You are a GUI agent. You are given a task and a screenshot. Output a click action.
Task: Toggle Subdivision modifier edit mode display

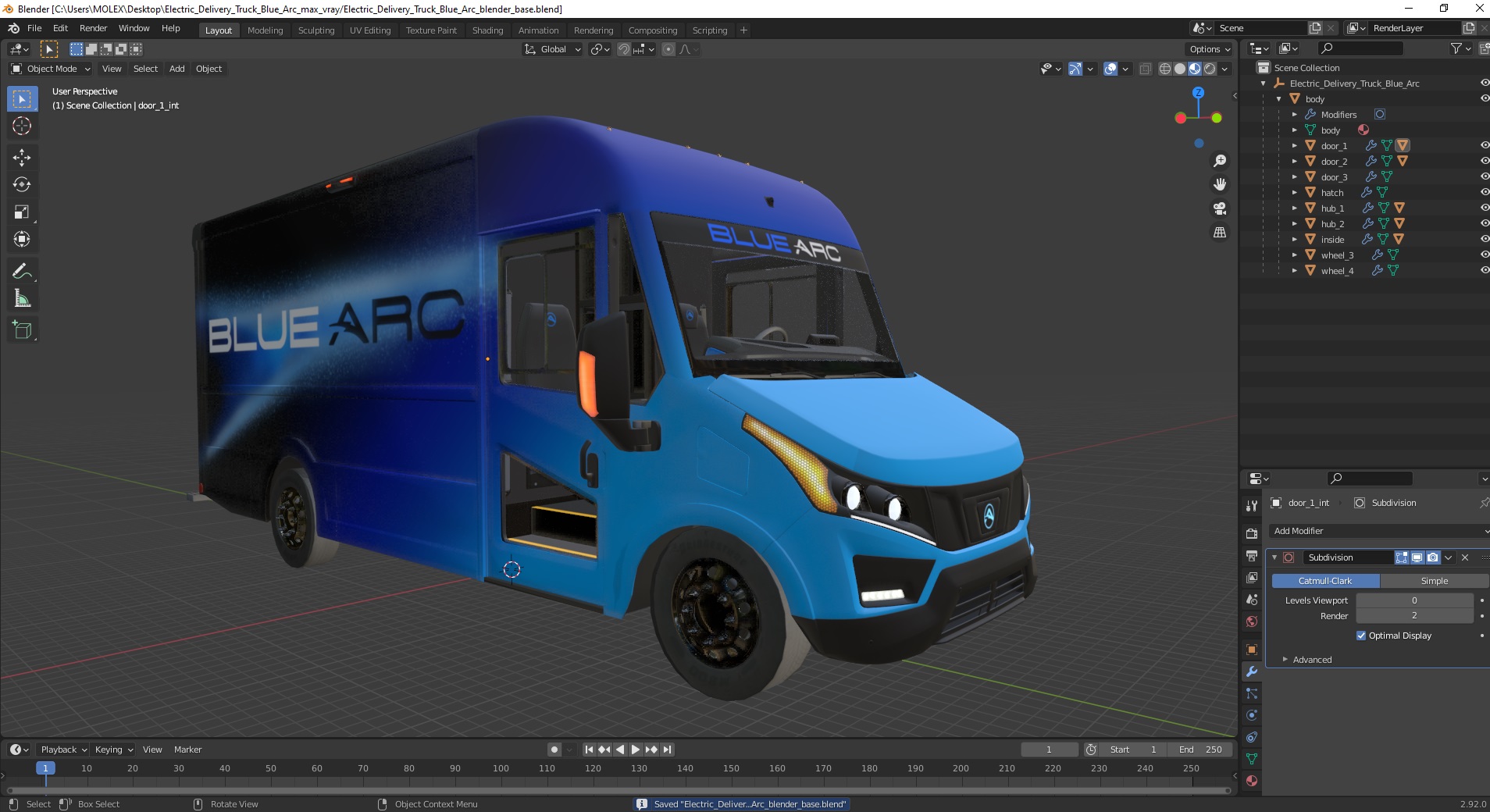tap(1402, 557)
